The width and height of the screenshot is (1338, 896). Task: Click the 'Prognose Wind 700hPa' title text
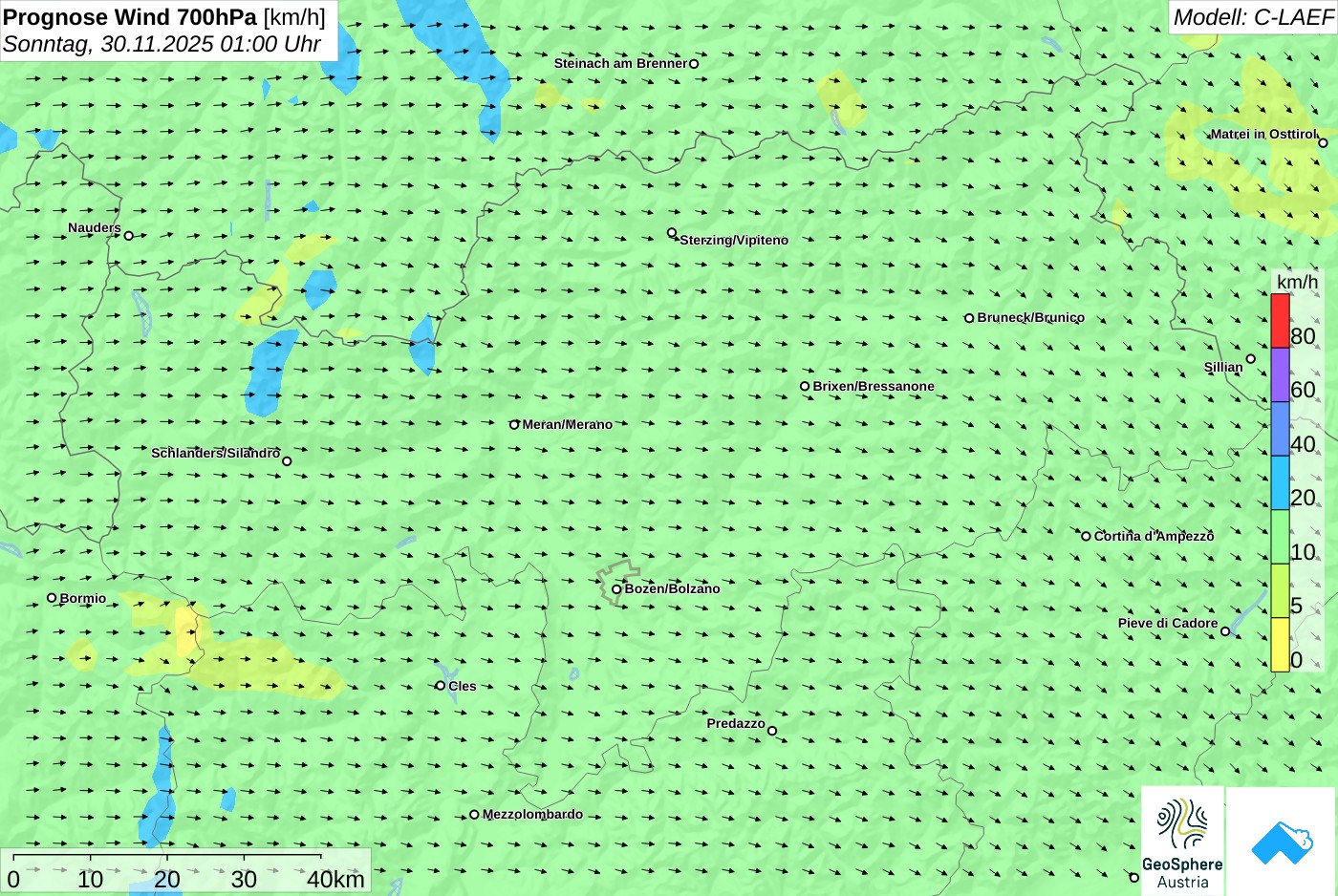131,17
